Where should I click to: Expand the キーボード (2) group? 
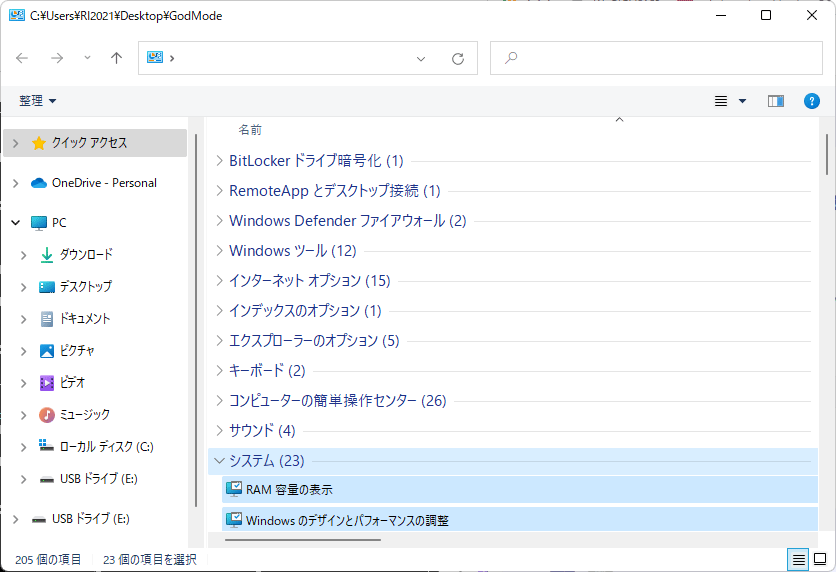pos(219,370)
